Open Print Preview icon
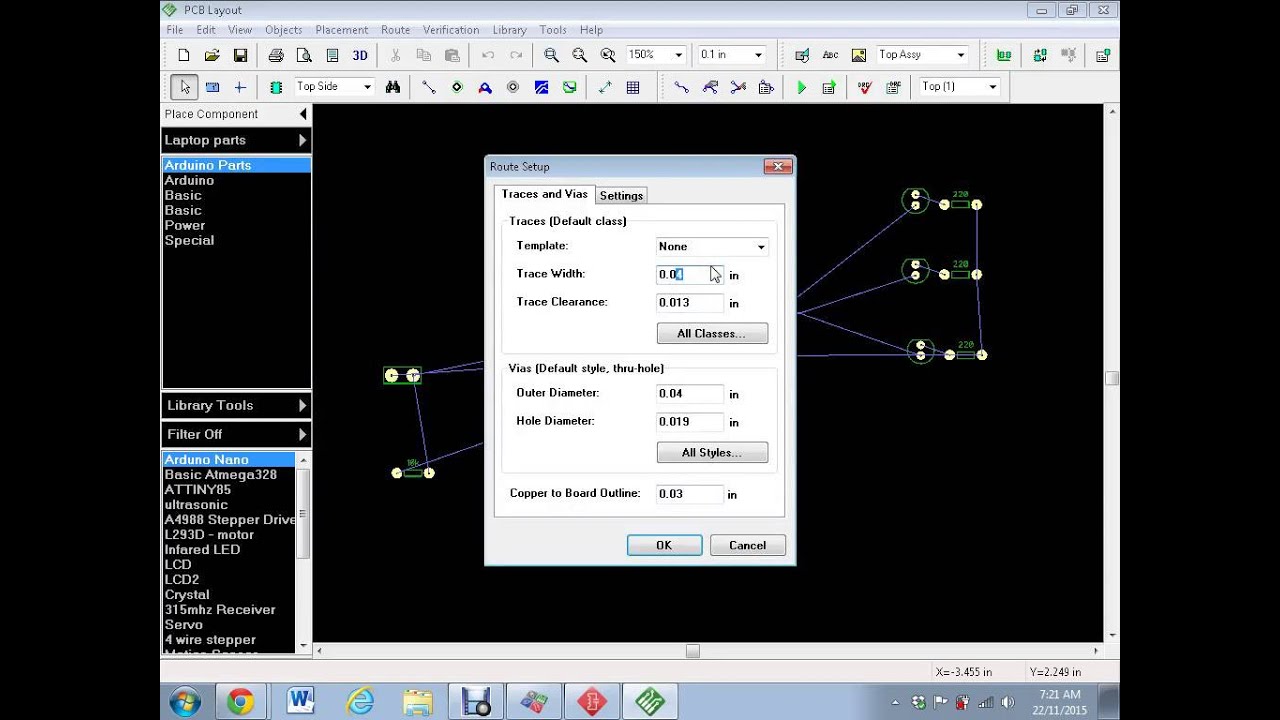This screenshot has width=1280, height=720. tap(304, 55)
